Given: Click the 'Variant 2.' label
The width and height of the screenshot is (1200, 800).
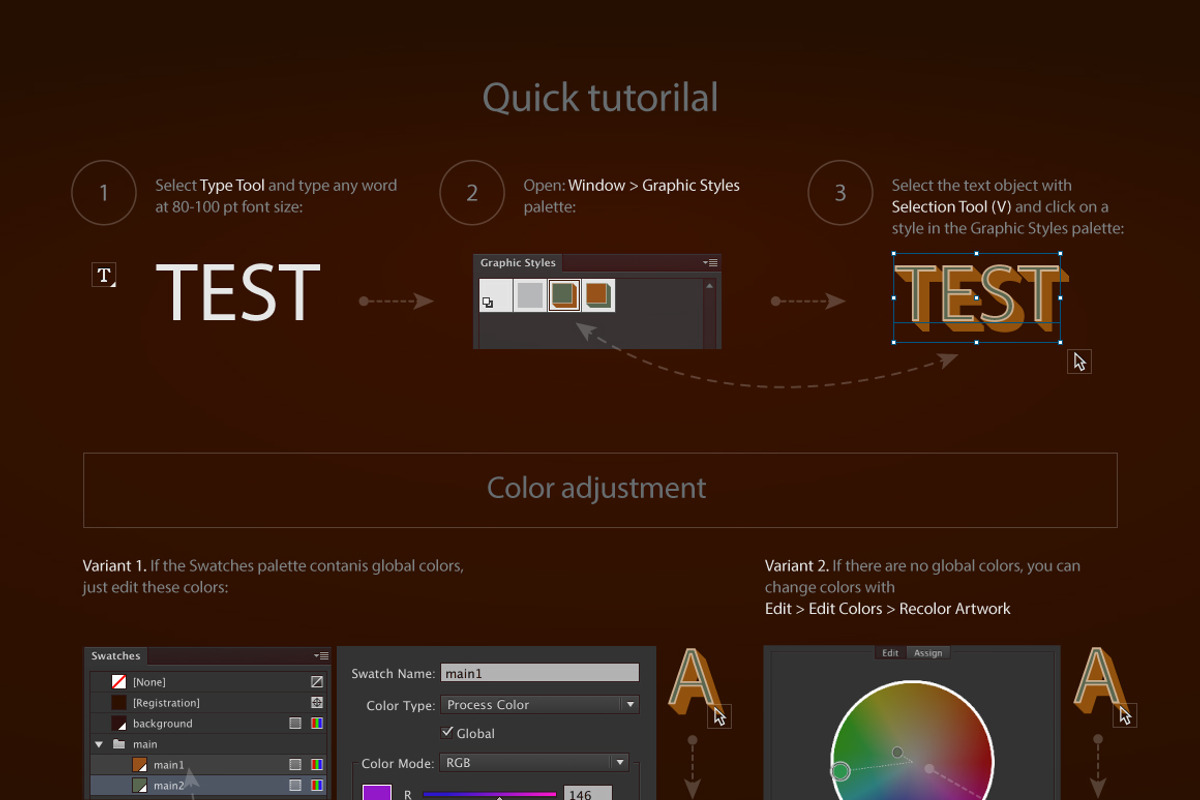Looking at the screenshot, I should point(797,566).
